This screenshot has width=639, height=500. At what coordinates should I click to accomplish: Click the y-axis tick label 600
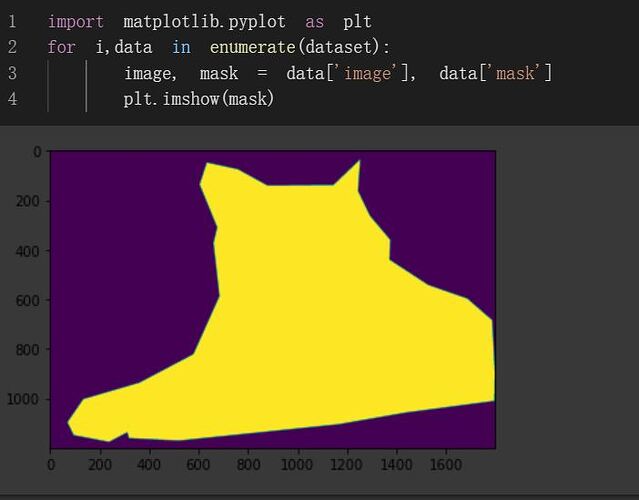pos(27,300)
